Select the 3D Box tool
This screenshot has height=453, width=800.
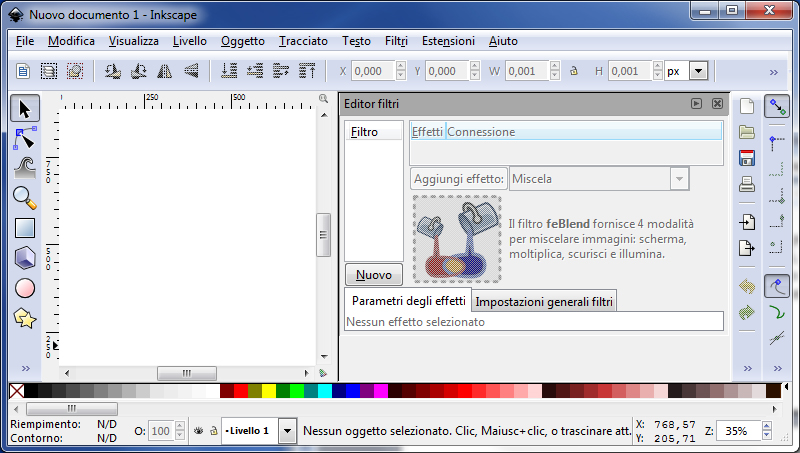[x=25, y=258]
